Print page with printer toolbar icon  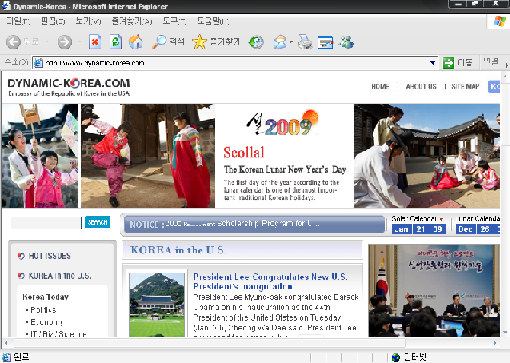tap(305, 42)
